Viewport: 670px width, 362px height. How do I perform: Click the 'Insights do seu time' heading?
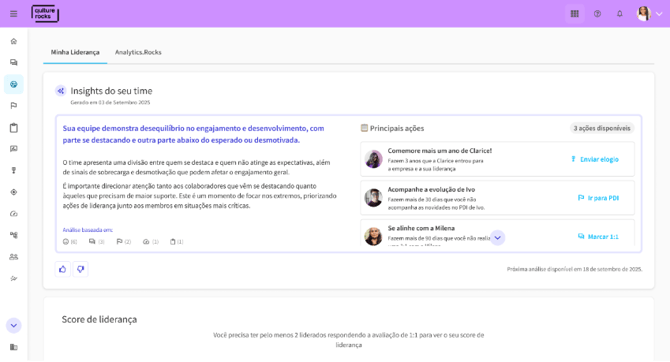[x=111, y=91]
